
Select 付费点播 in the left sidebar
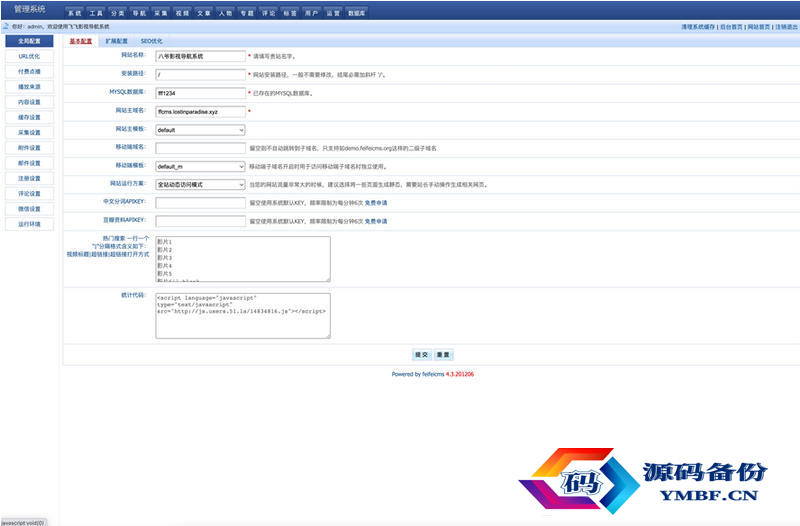29,71
